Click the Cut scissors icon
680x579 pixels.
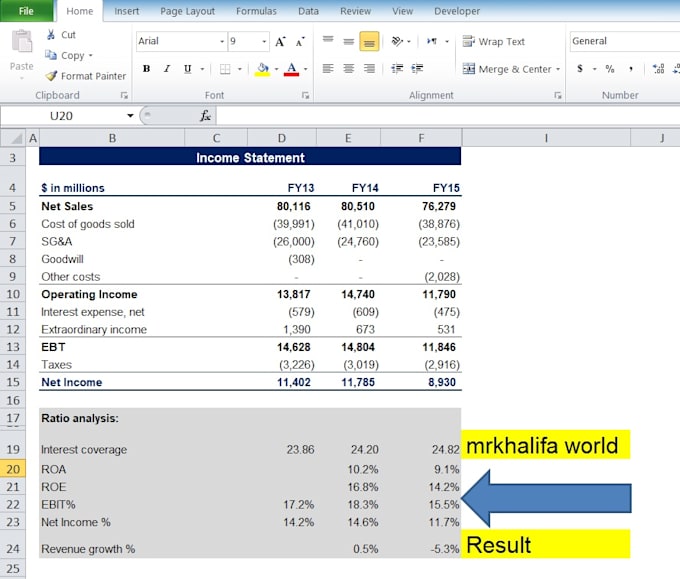click(51, 35)
